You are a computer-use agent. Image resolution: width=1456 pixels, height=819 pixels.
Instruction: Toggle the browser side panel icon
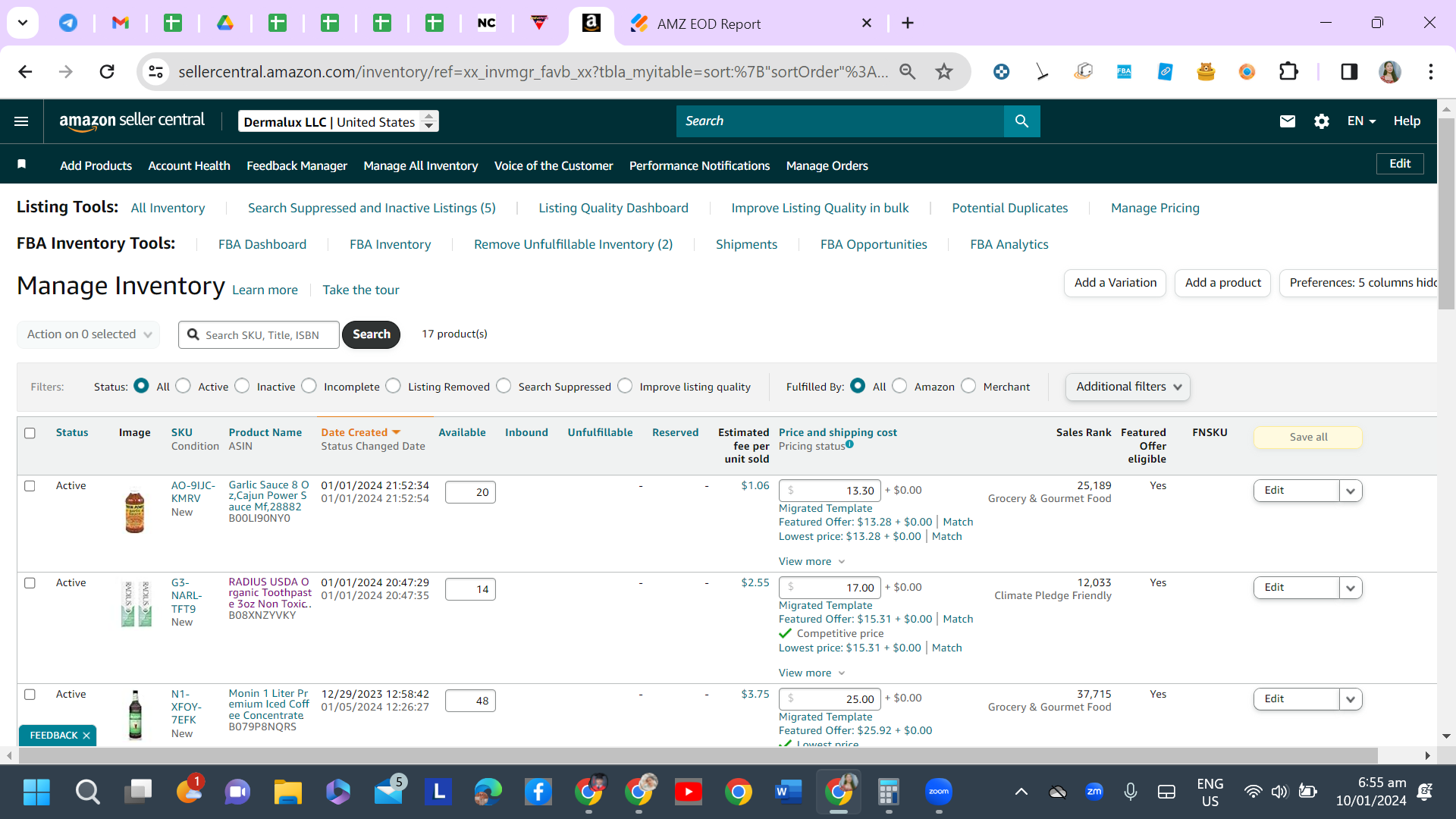coord(1349,71)
